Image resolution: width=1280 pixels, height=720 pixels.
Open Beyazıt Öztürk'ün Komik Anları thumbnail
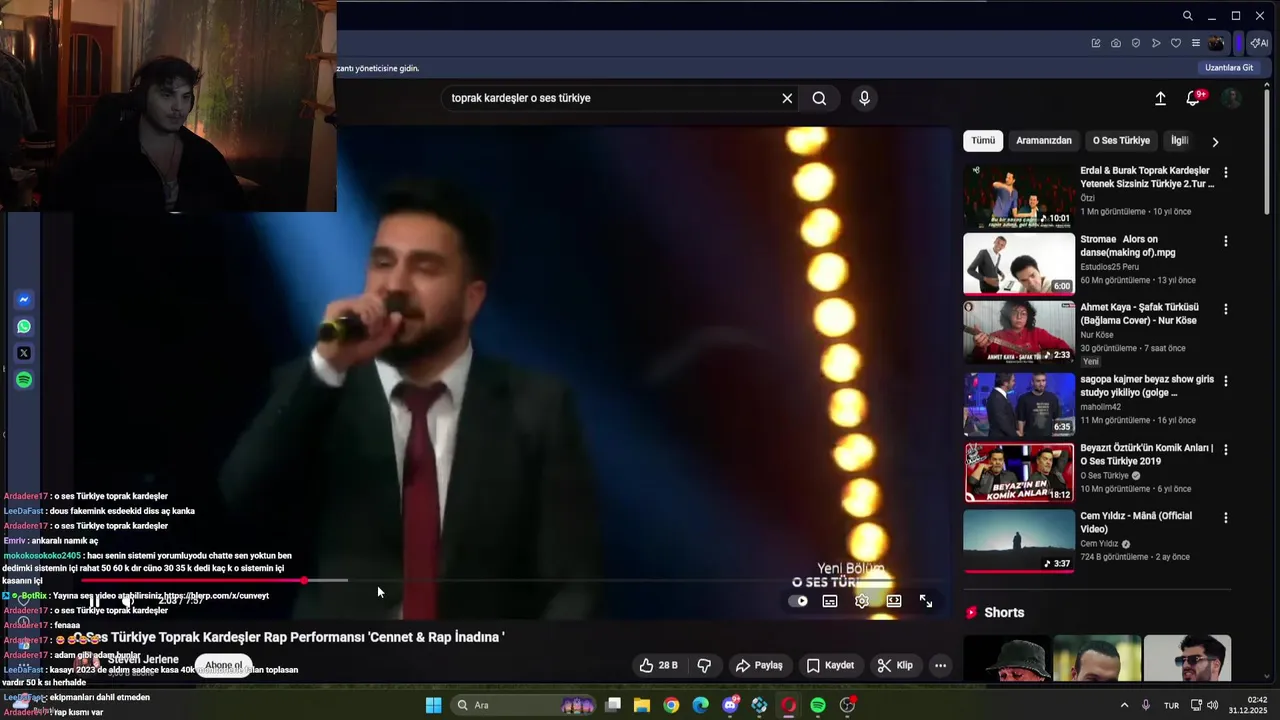tap(1019, 472)
